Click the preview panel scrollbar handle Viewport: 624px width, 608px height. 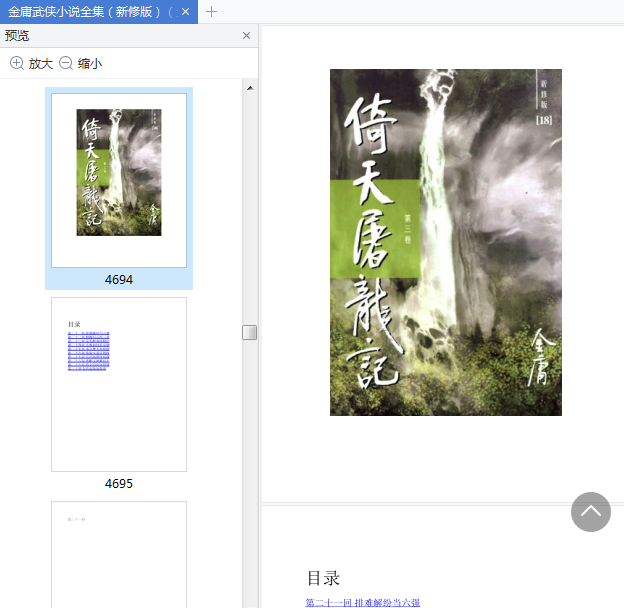[x=250, y=333]
